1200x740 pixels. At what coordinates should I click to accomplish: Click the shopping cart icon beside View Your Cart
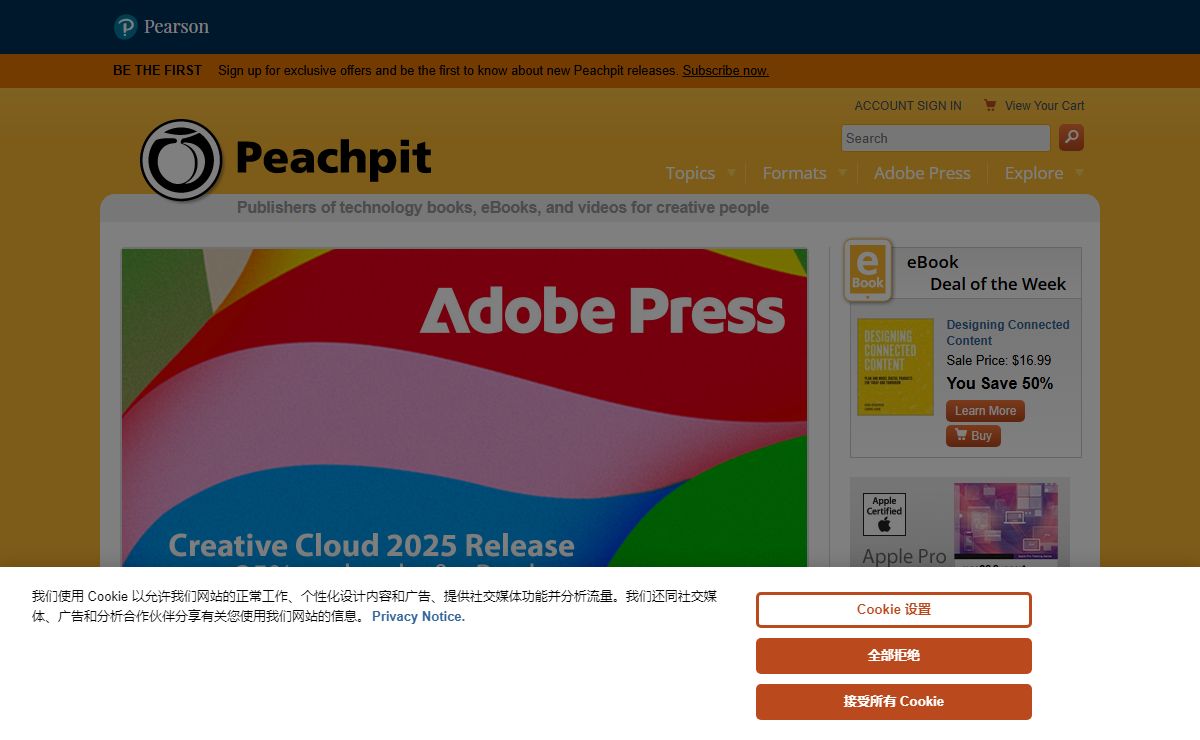point(990,105)
